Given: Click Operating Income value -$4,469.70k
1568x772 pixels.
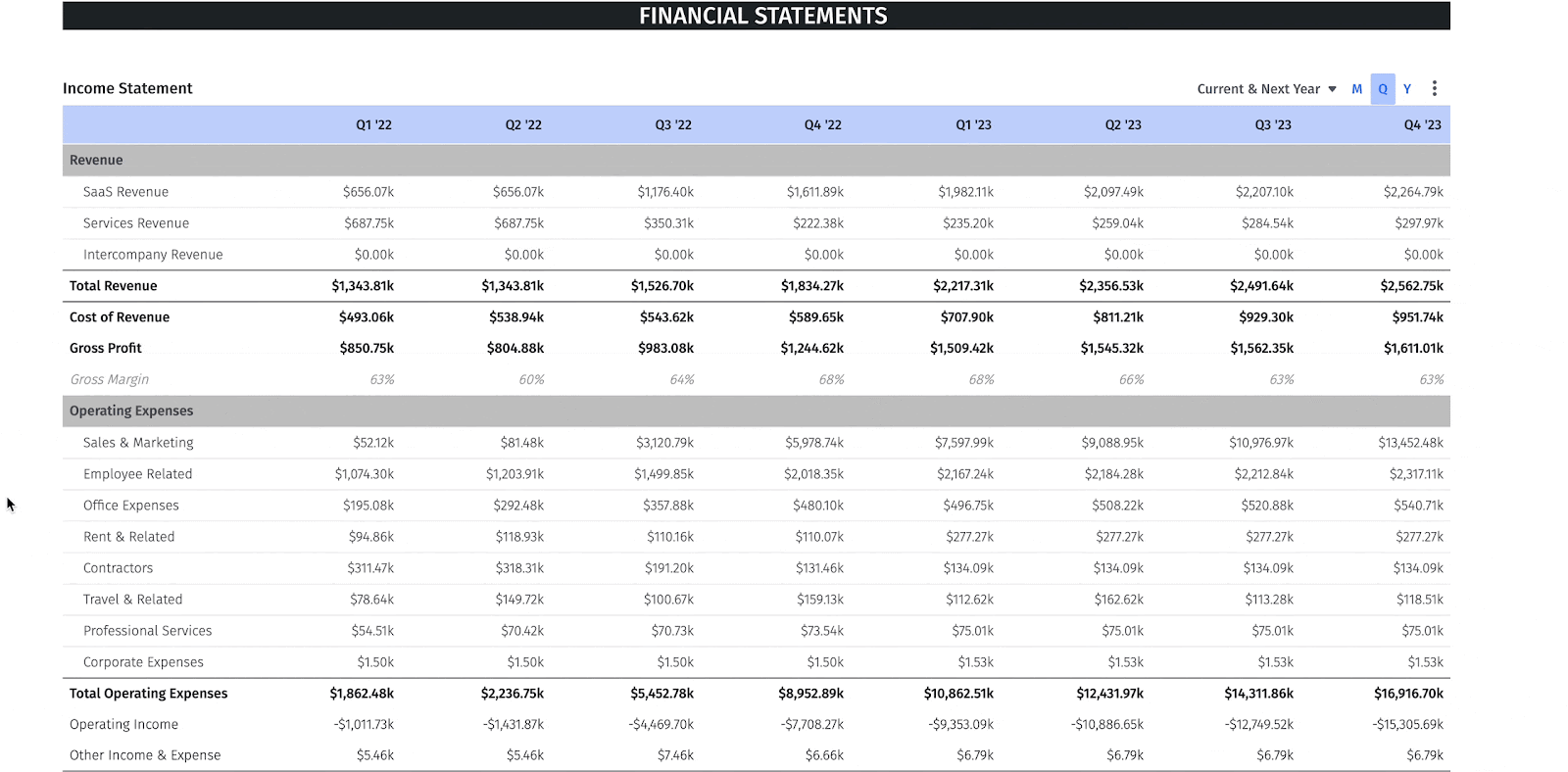Looking at the screenshot, I should (661, 725).
